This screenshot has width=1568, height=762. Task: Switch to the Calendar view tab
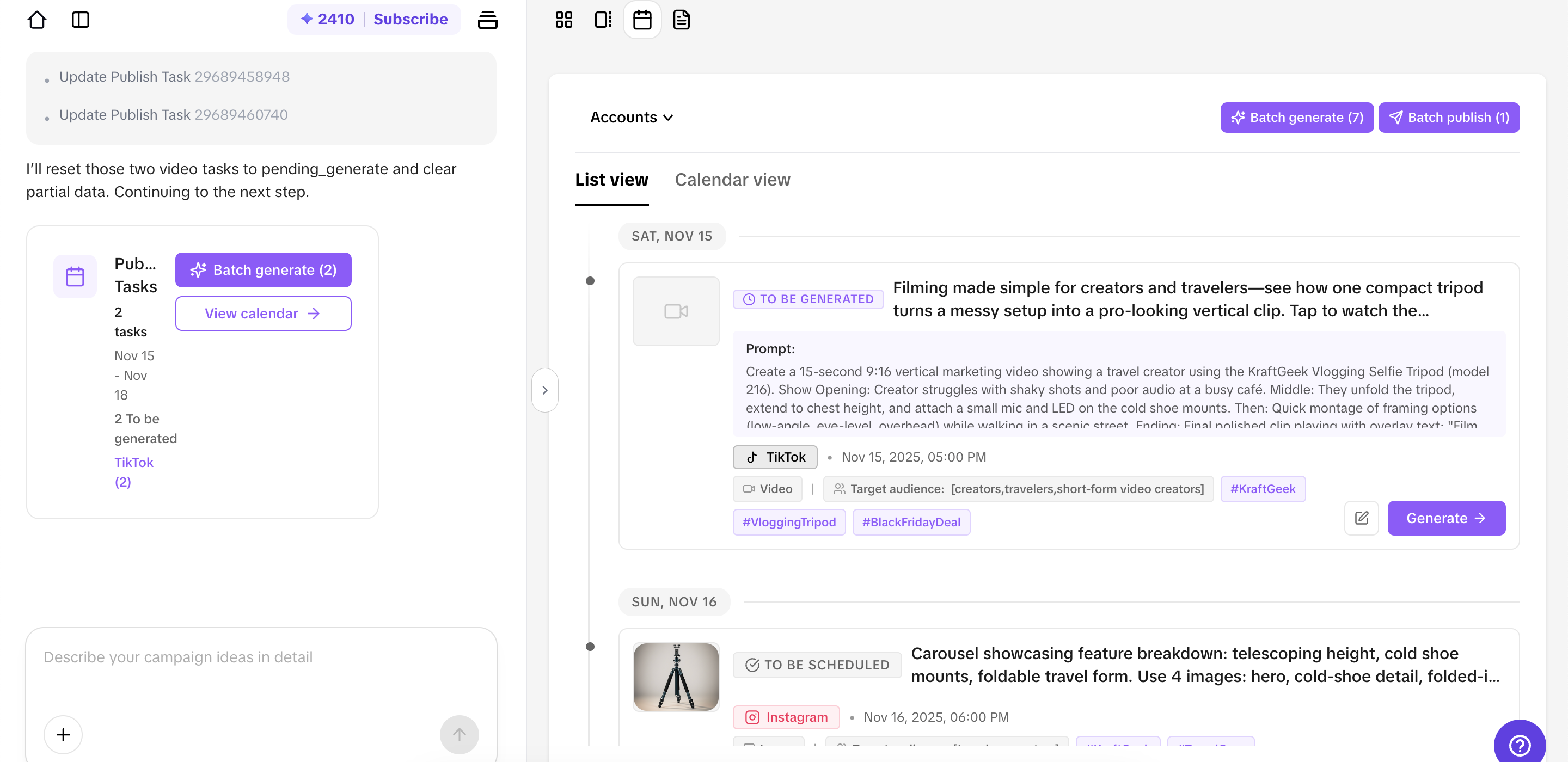pos(732,180)
